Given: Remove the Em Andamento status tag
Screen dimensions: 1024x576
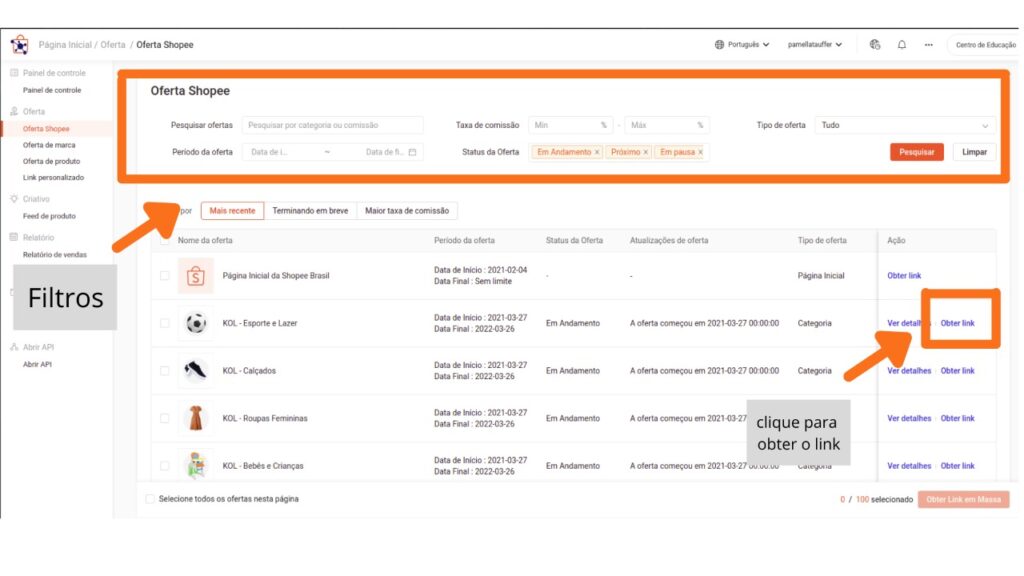Looking at the screenshot, I should click(597, 152).
